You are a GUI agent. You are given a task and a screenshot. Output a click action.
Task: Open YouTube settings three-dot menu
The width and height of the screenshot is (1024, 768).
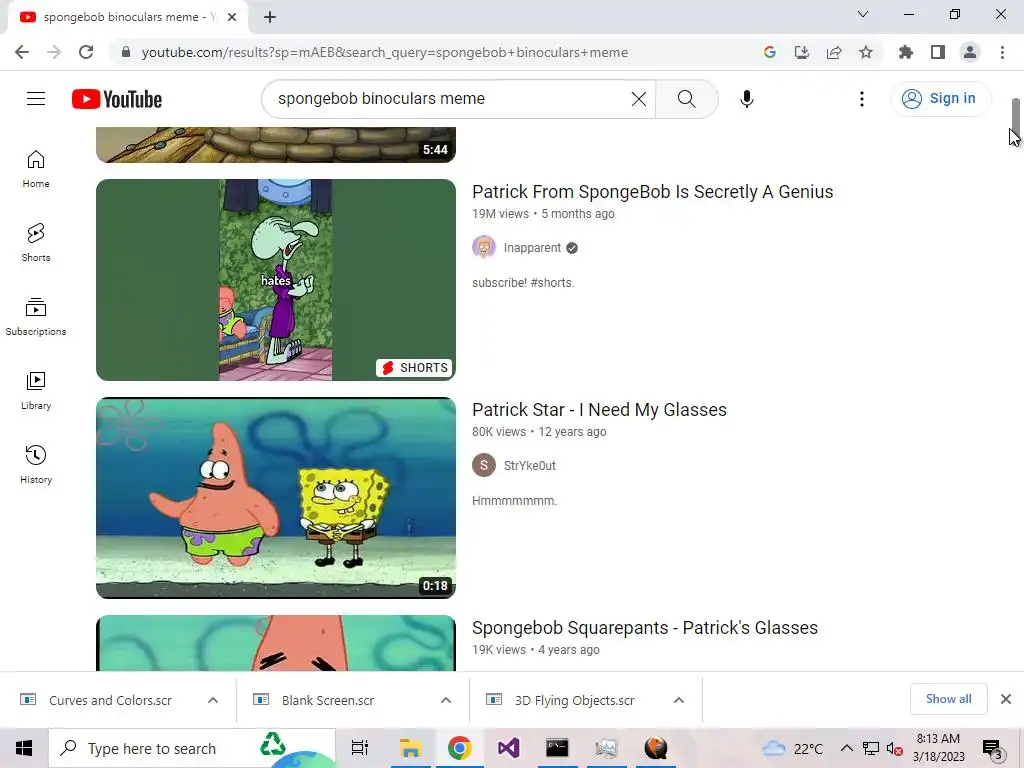(x=861, y=99)
